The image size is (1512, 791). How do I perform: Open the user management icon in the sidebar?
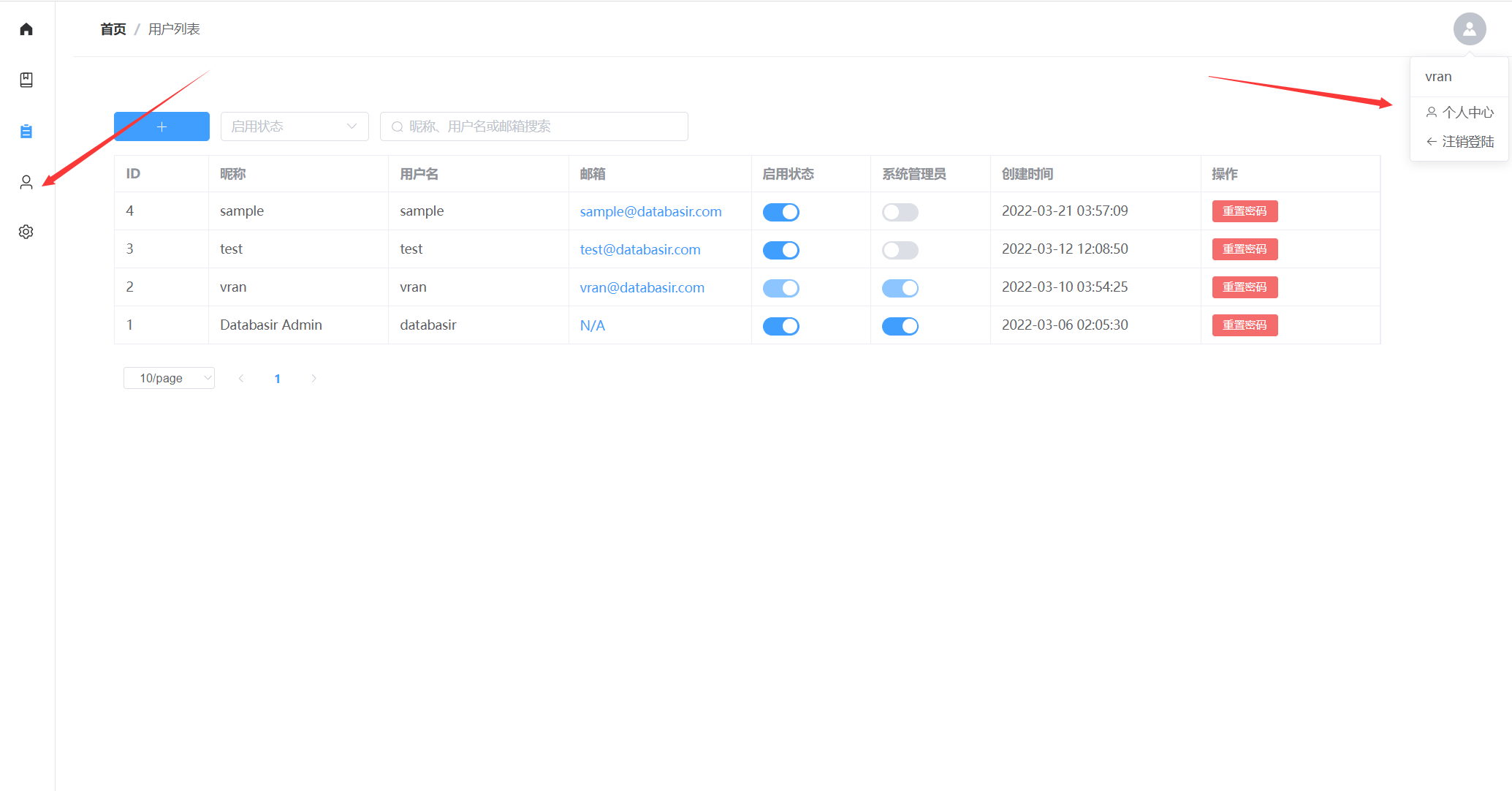(26, 182)
